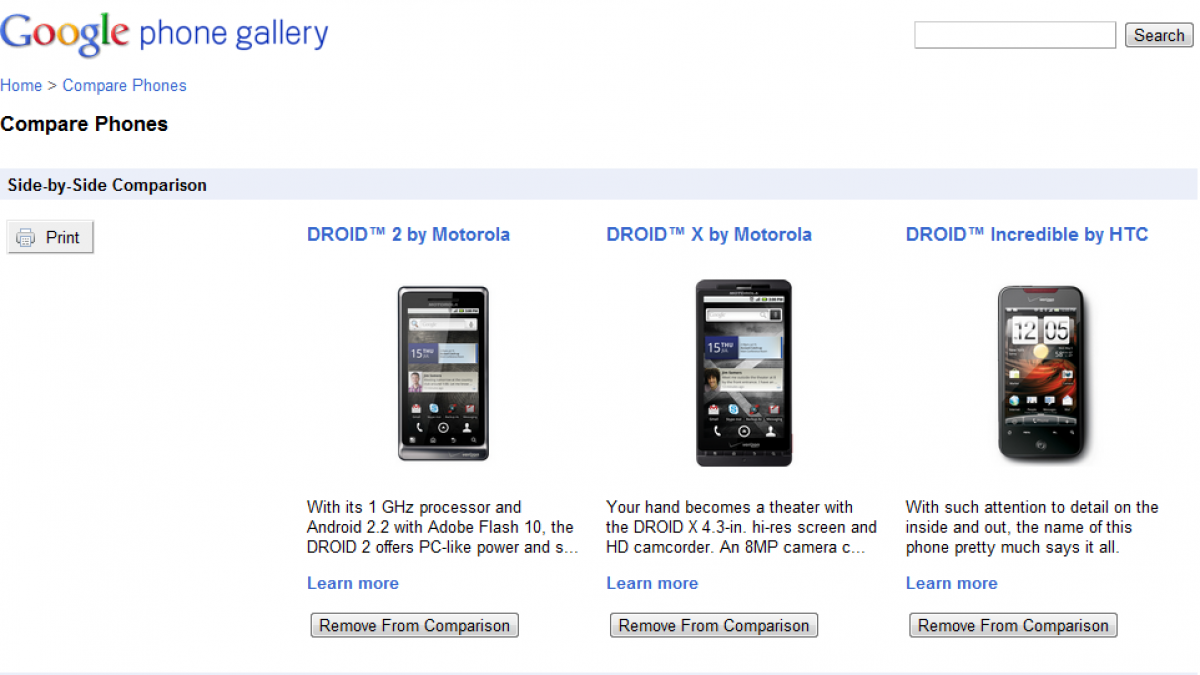This screenshot has width=1200, height=675.
Task: Click the Print button
Action: coord(50,237)
